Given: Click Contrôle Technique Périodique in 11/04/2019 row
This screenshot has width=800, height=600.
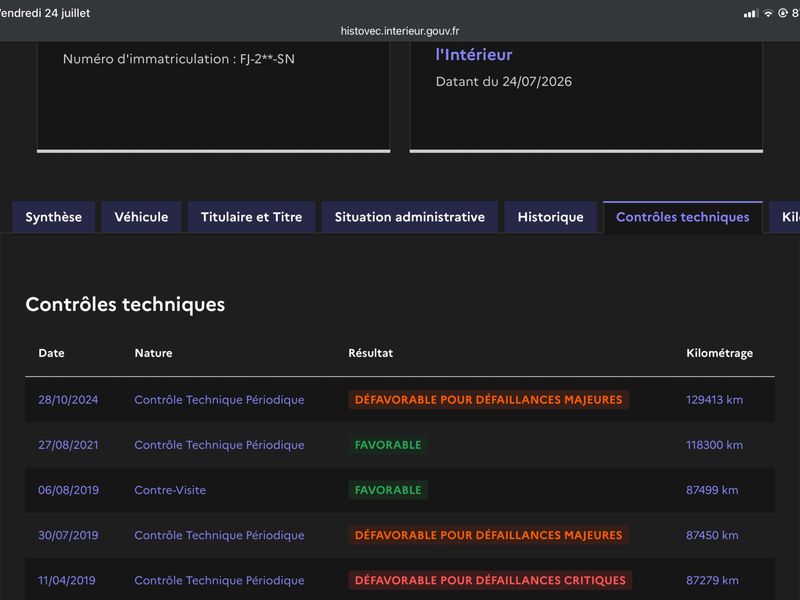Looking at the screenshot, I should pos(219,580).
